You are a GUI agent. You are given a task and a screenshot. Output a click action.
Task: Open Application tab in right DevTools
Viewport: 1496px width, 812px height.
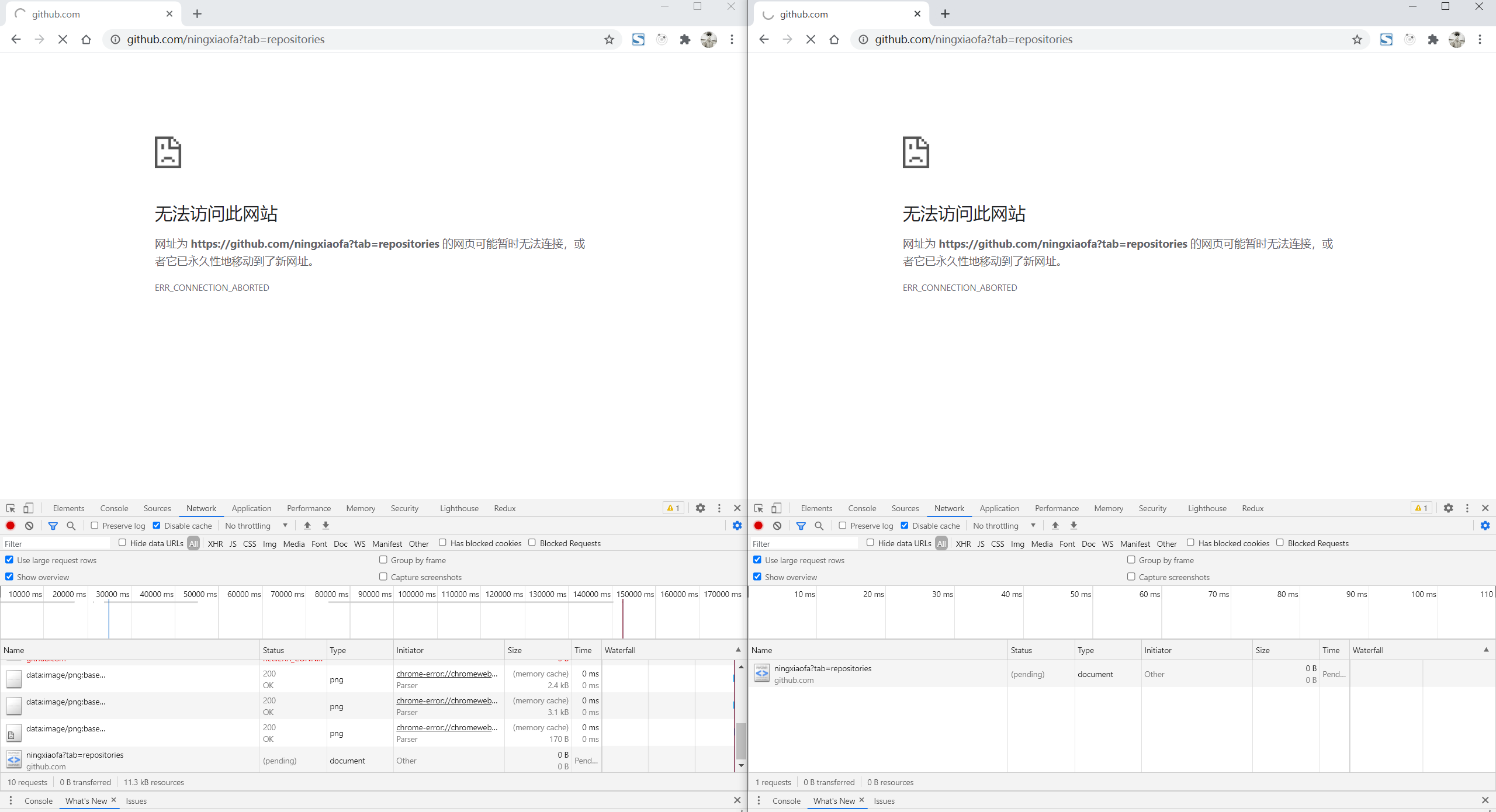click(x=999, y=508)
